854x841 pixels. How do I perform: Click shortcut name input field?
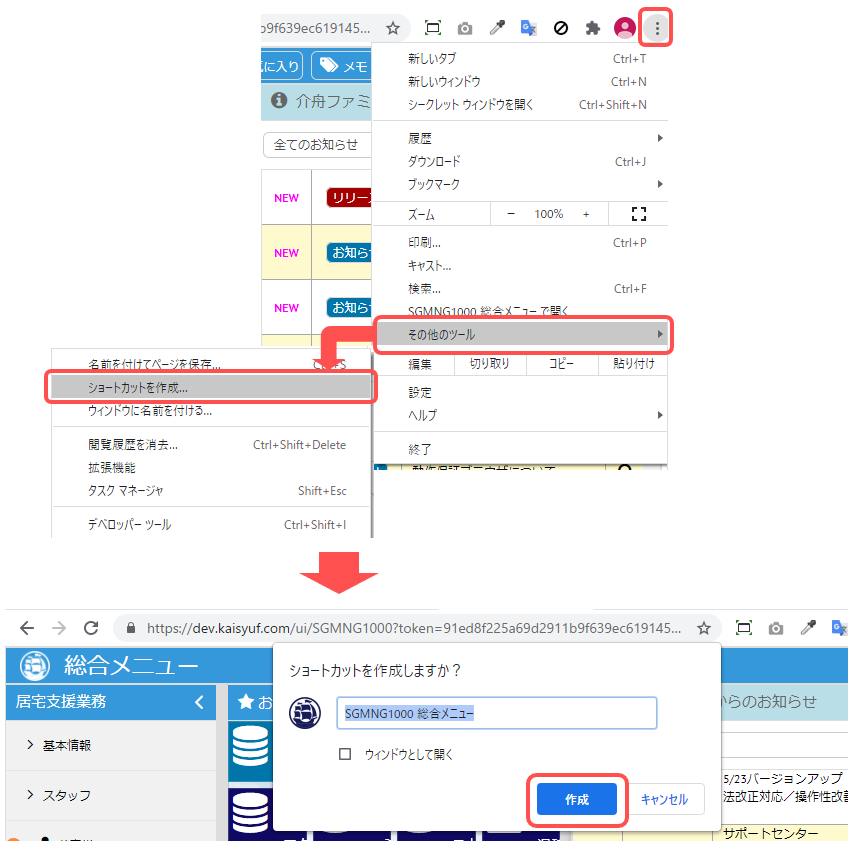[497, 713]
